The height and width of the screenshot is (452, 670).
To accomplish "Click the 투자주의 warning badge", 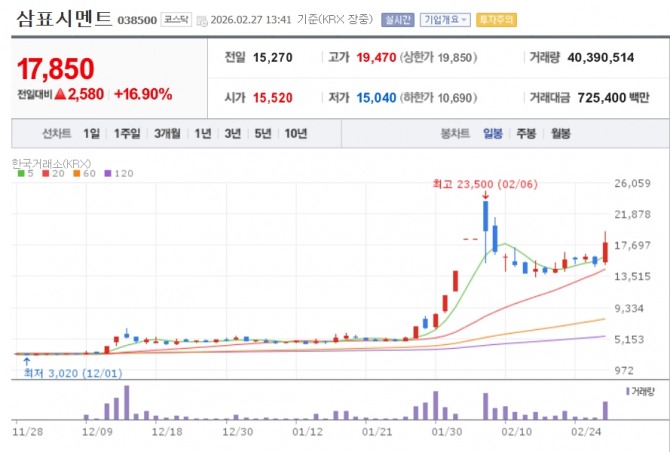I will (x=497, y=20).
